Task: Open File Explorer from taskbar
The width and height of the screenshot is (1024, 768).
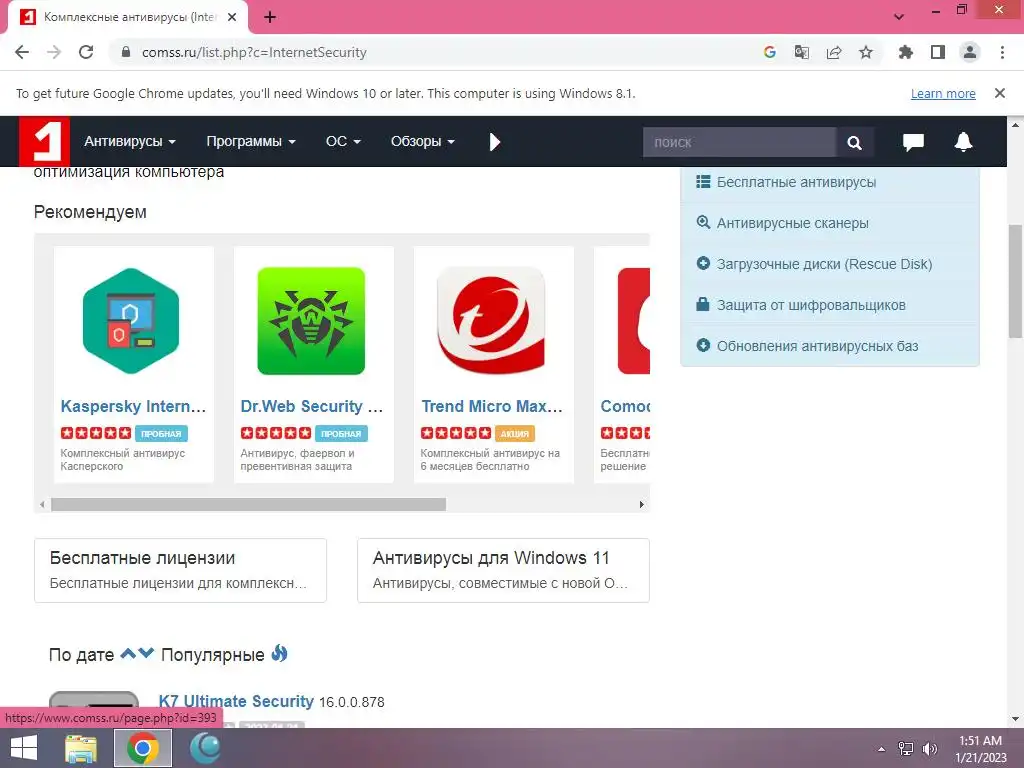Action: coord(81,748)
